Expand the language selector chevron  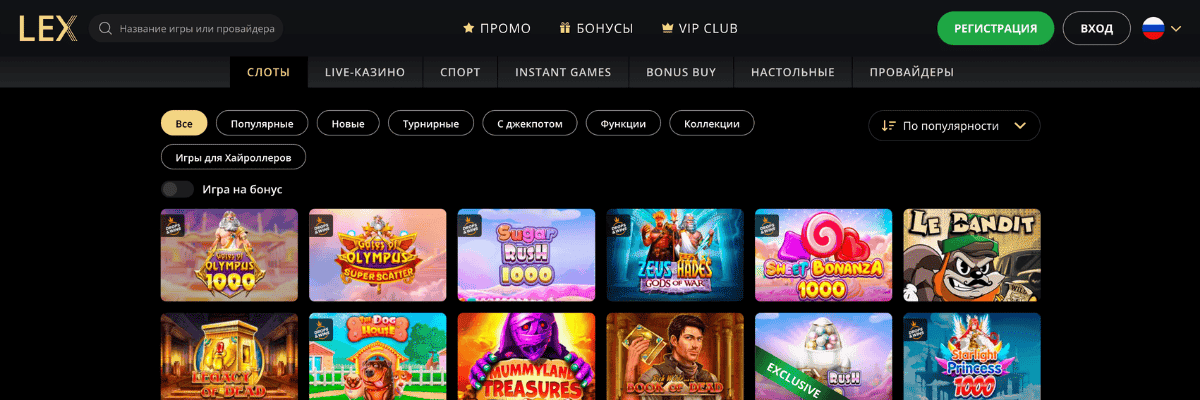1176,29
